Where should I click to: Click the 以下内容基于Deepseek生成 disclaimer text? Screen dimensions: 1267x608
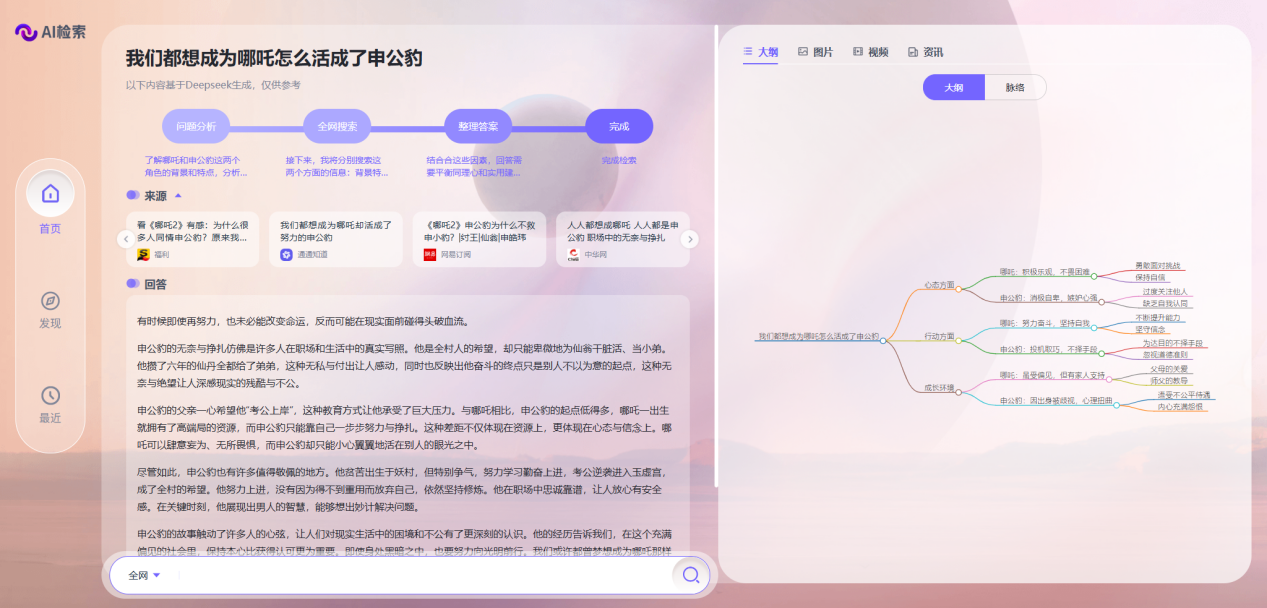coord(213,85)
